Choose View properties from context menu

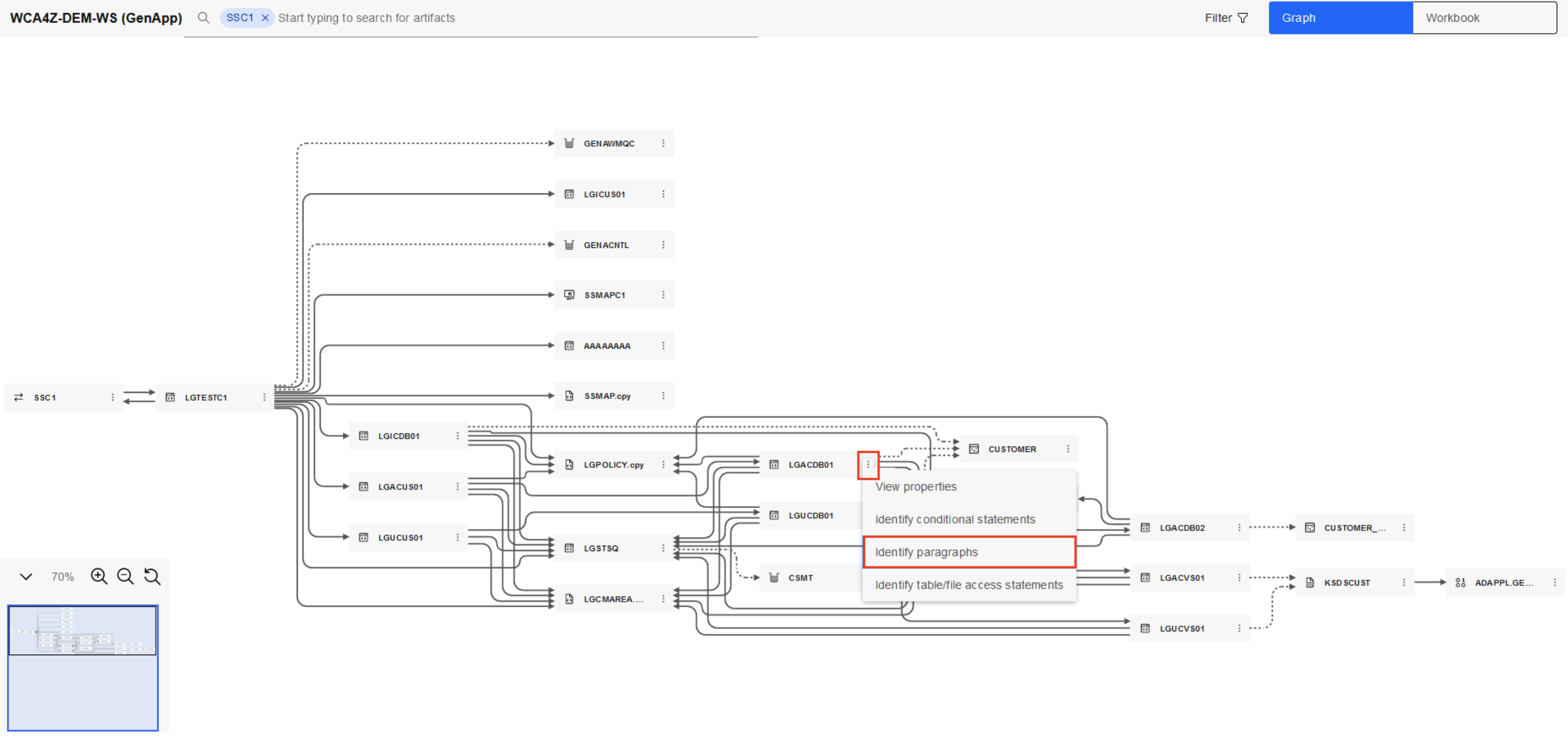[x=916, y=486]
